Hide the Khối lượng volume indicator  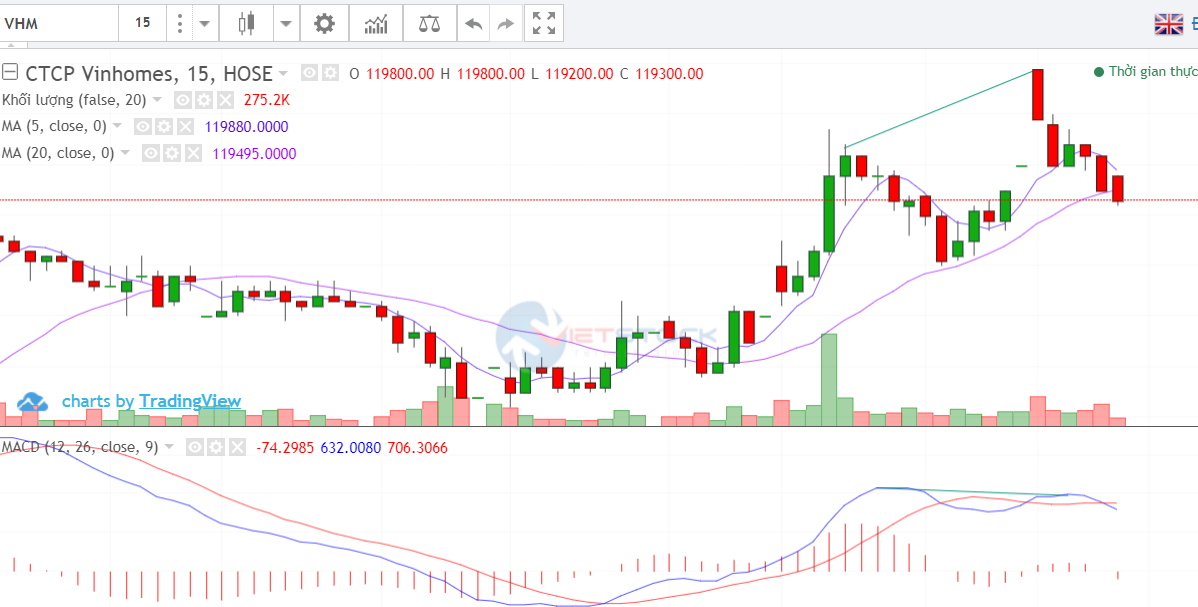pos(183,100)
